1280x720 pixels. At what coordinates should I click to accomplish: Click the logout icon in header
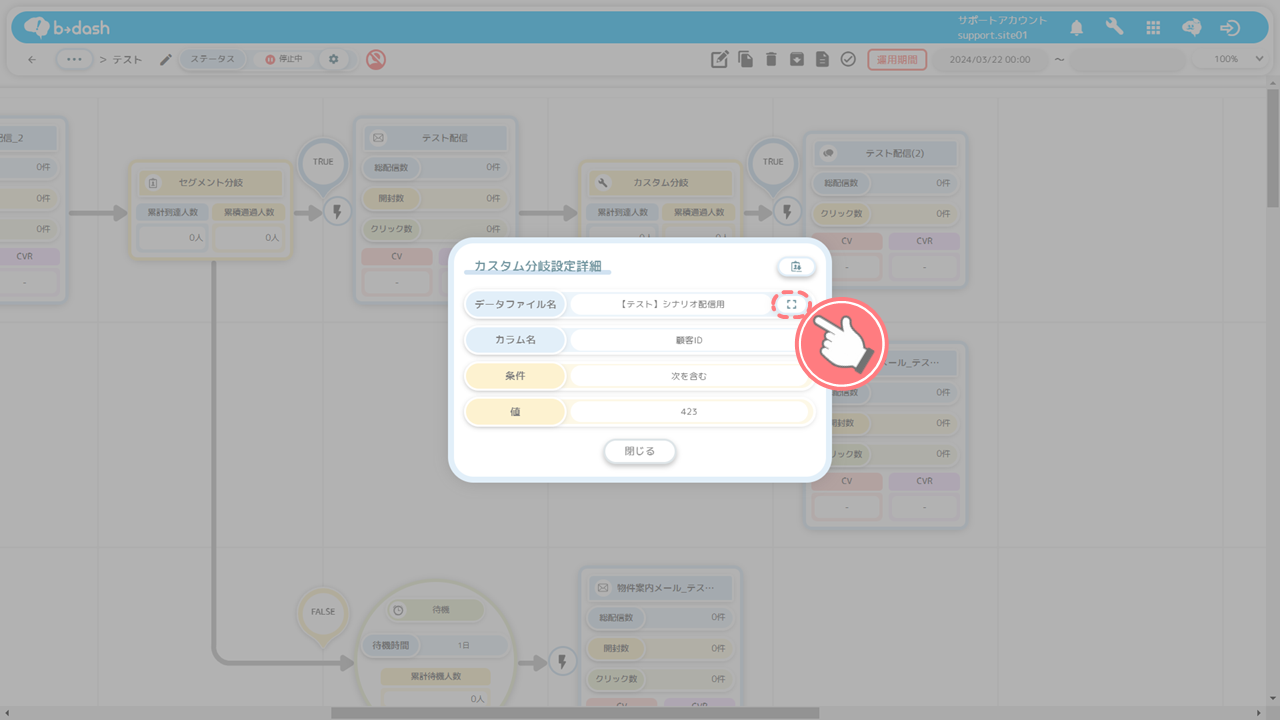point(1231,28)
